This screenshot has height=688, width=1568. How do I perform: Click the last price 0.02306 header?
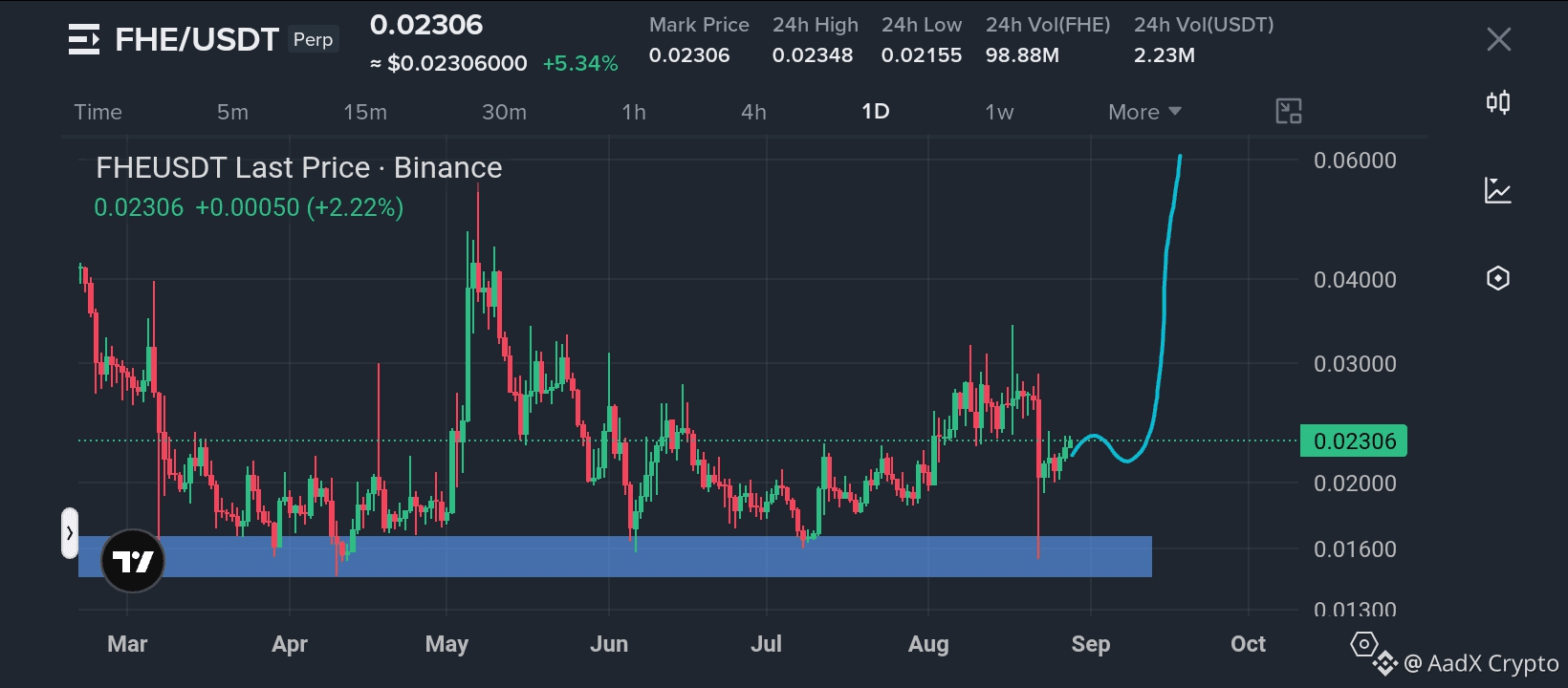point(426,25)
